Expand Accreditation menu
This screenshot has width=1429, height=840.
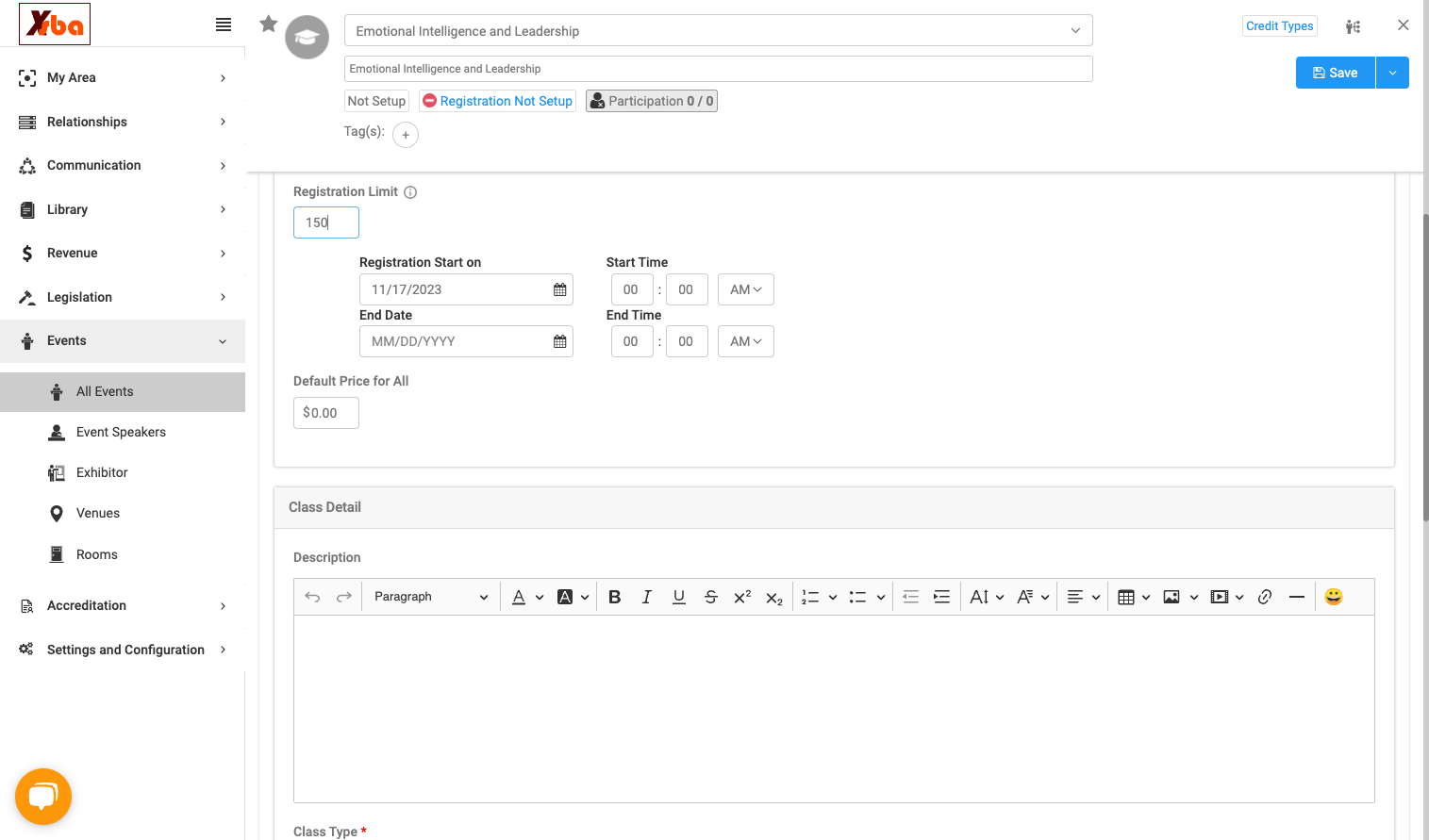123,605
